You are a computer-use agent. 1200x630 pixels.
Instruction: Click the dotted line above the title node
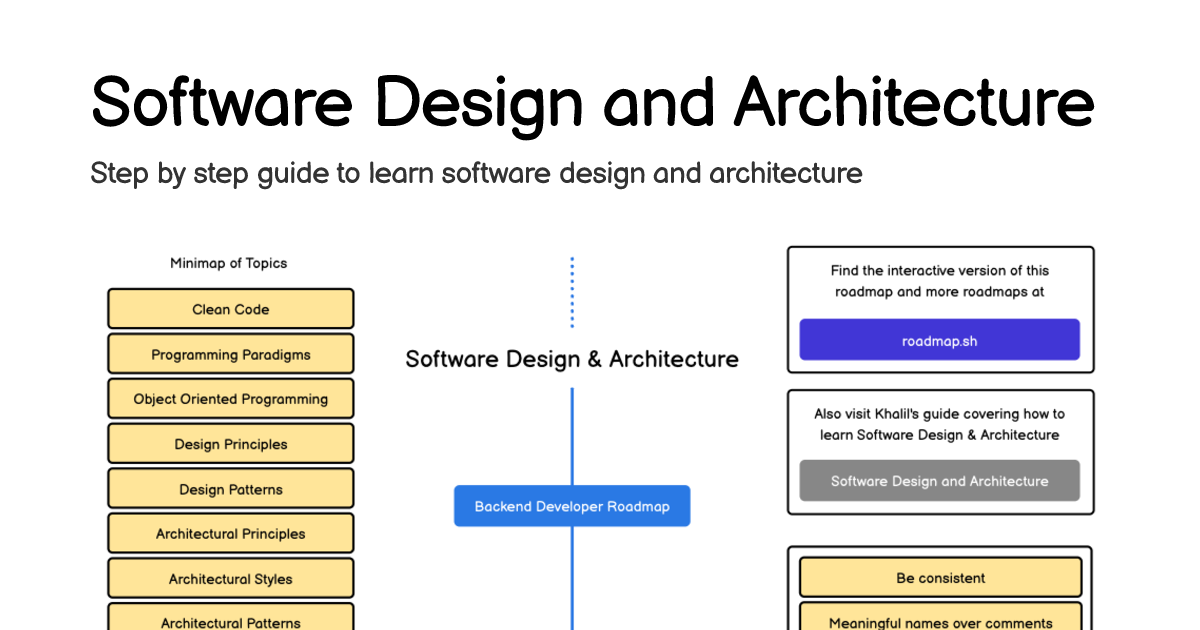pyautogui.click(x=571, y=290)
